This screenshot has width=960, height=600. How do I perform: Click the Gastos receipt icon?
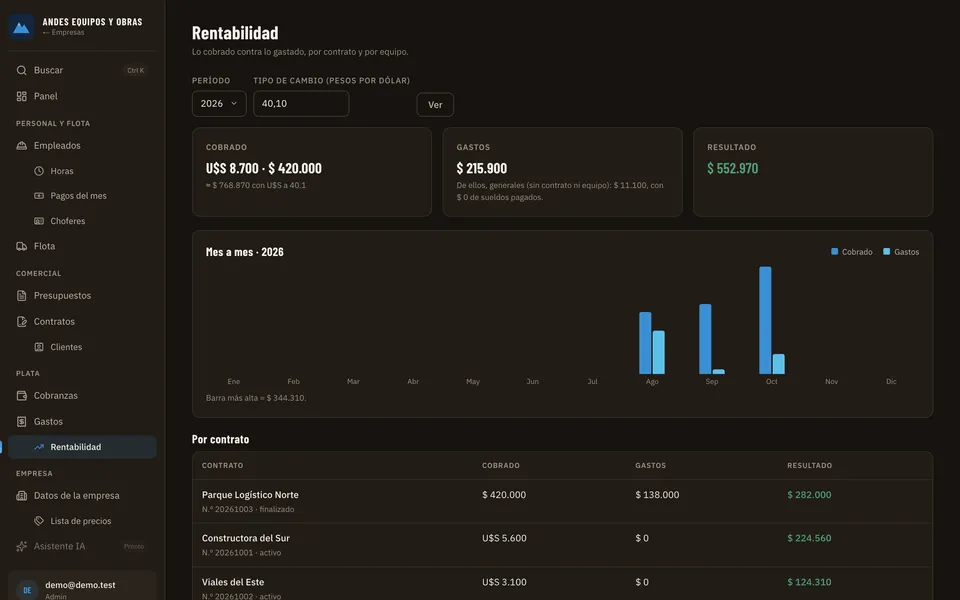click(x=21, y=421)
